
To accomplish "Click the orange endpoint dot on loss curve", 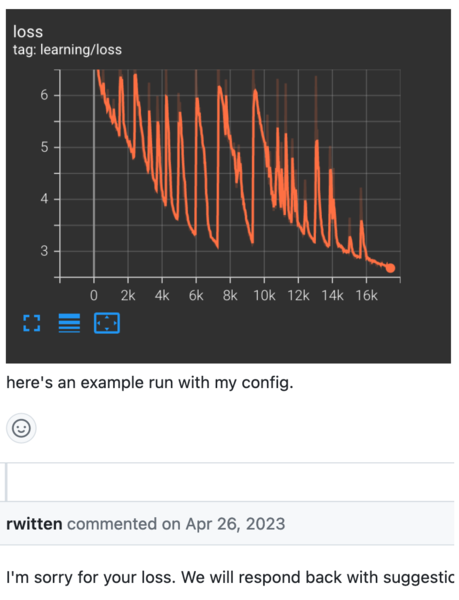I will (390, 268).
